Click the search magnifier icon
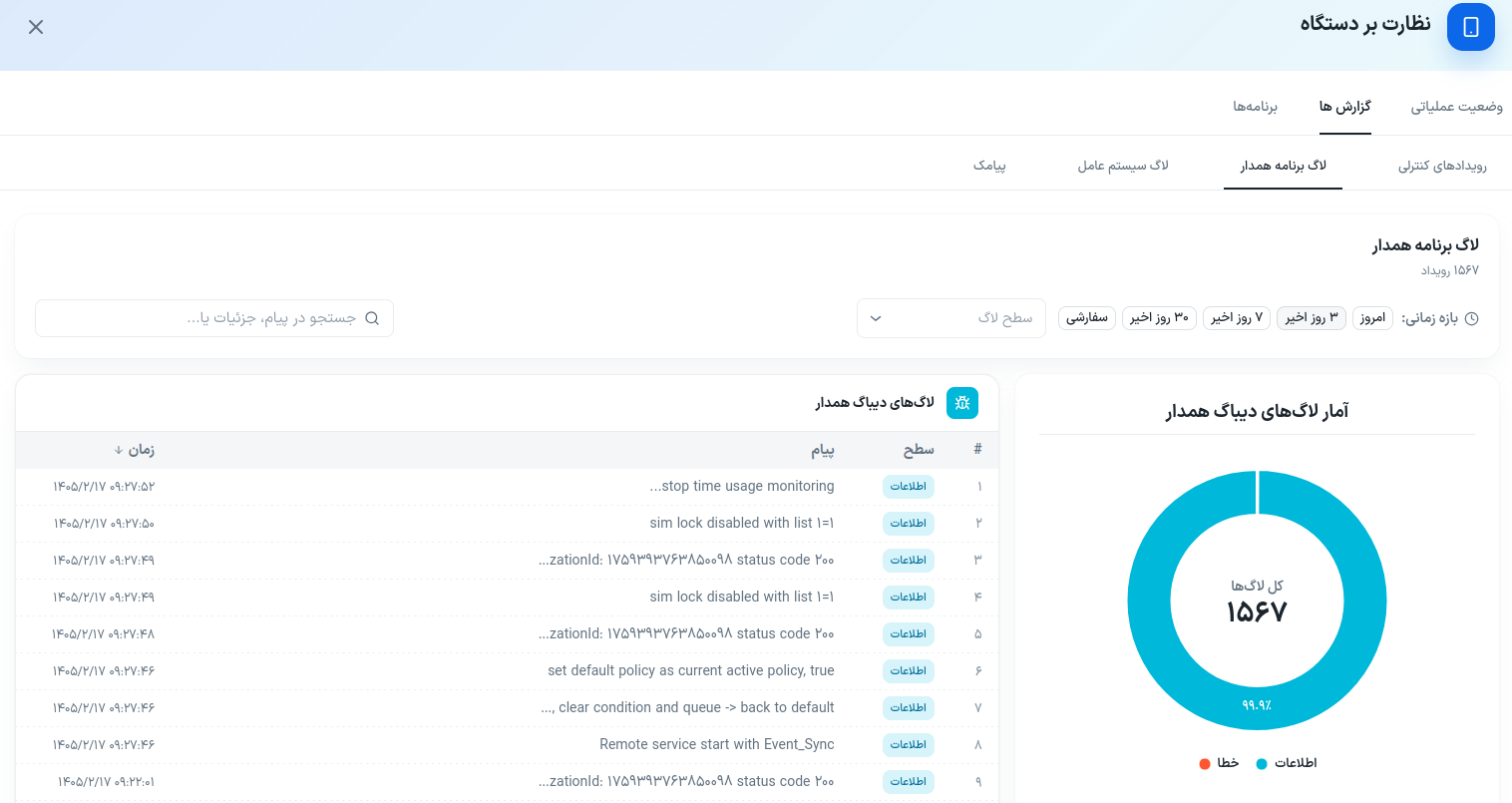The height and width of the screenshot is (803, 1512). (372, 318)
